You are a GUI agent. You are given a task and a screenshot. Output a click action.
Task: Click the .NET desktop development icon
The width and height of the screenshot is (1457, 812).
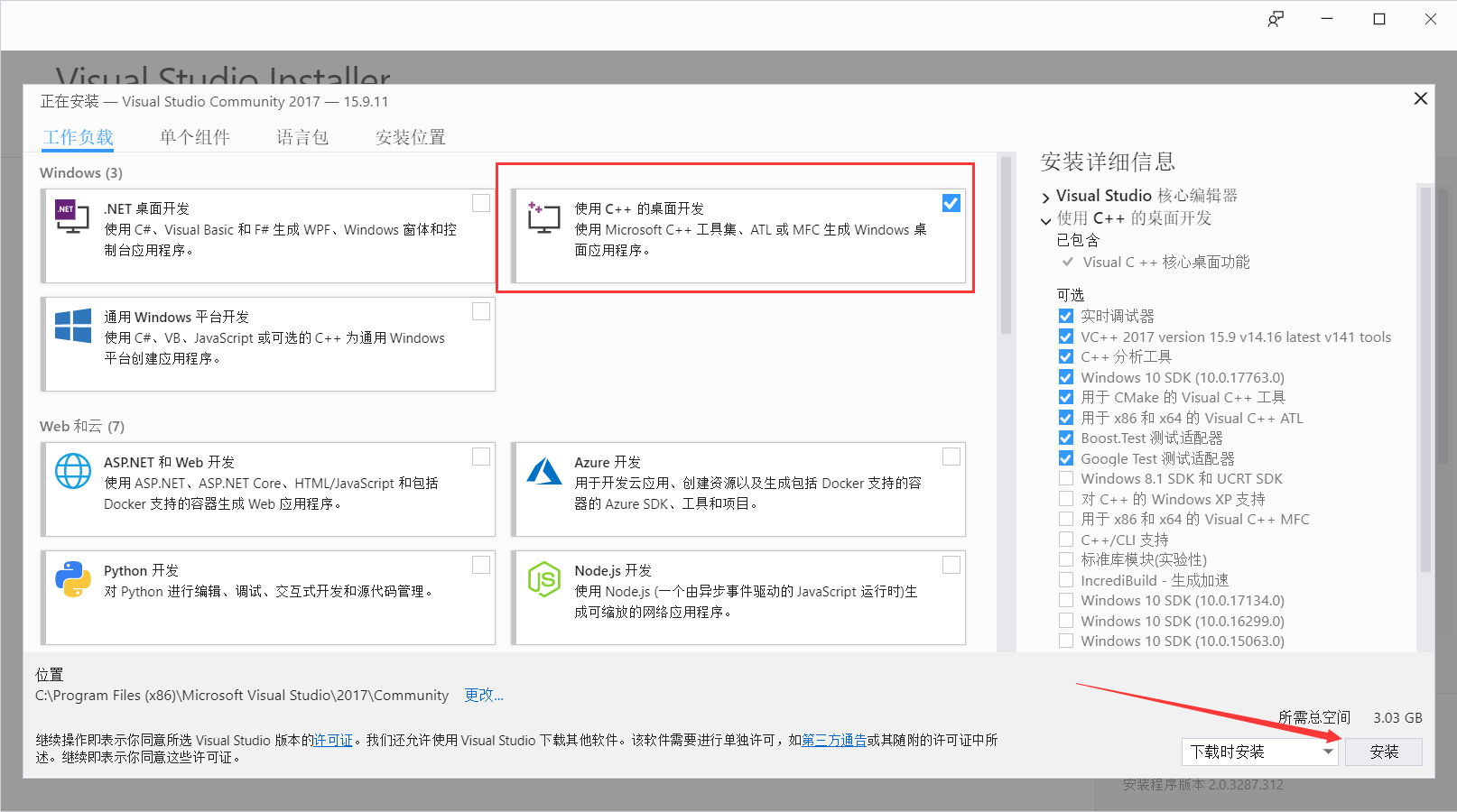[72, 217]
